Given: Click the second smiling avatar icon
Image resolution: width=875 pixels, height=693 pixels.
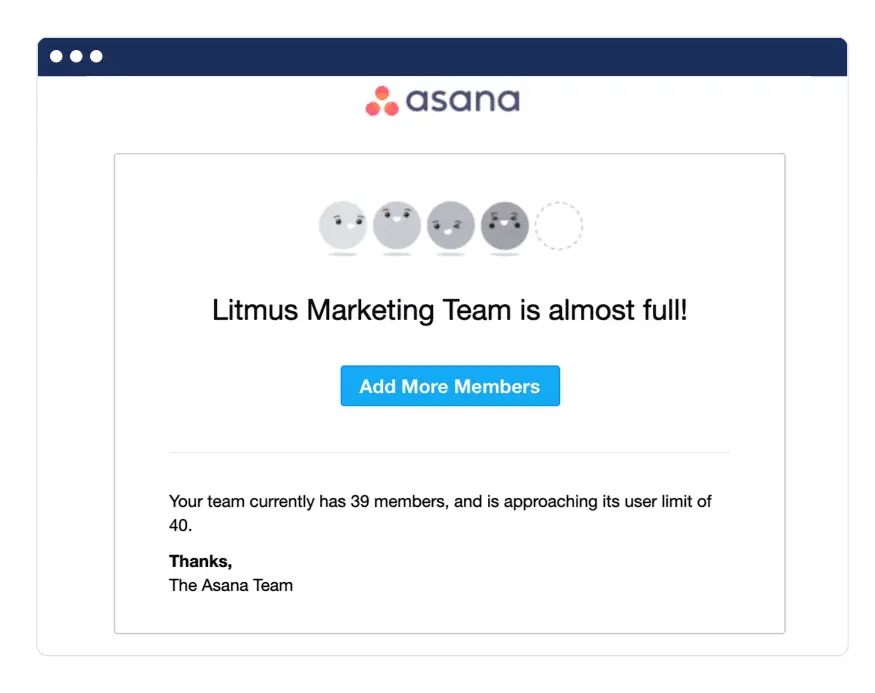Looking at the screenshot, I should [x=396, y=225].
